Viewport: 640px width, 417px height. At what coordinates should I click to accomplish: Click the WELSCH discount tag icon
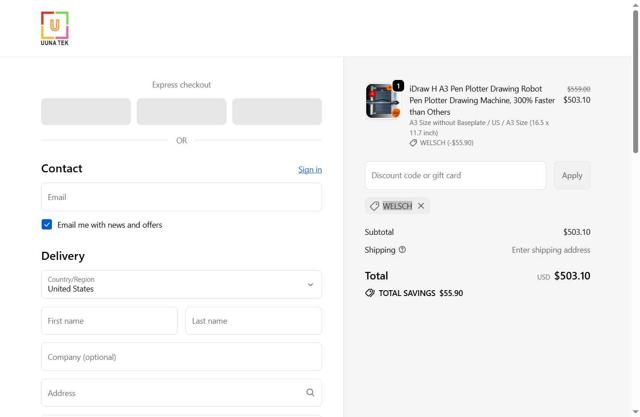[375, 206]
